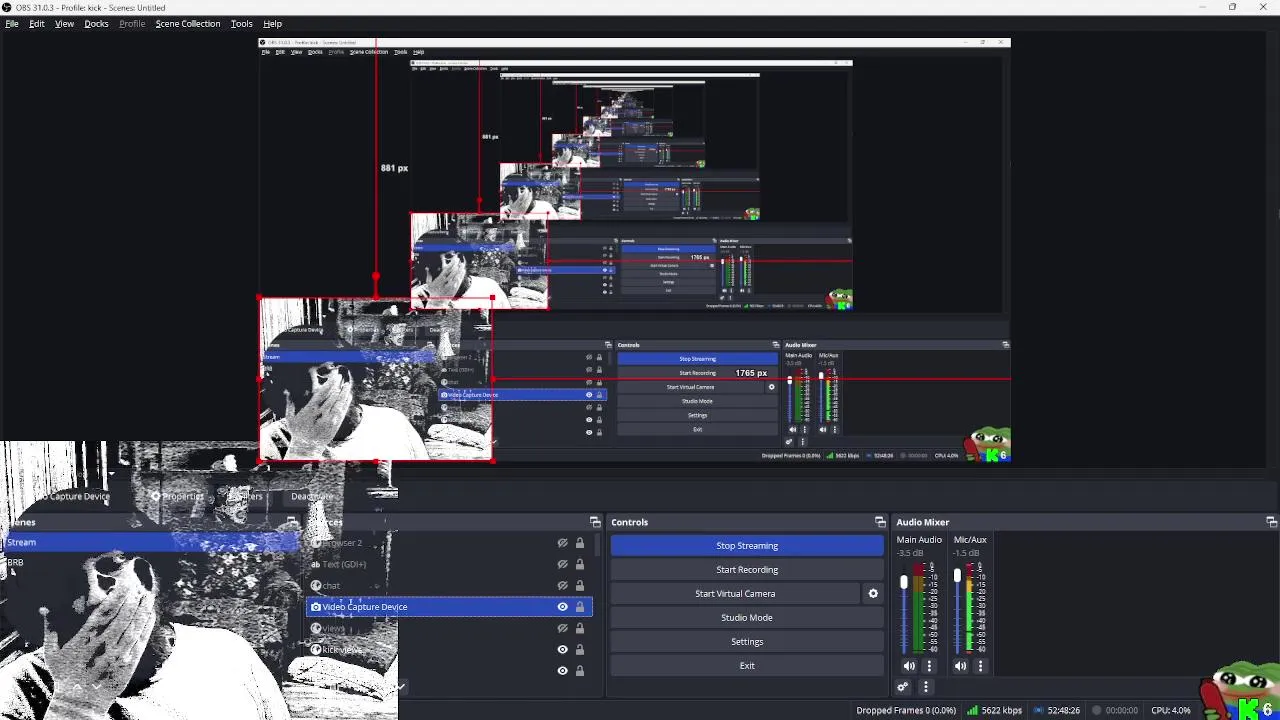The height and width of the screenshot is (720, 1280).
Task: Float the Sources dock with its popout icon
Action: coord(595,522)
